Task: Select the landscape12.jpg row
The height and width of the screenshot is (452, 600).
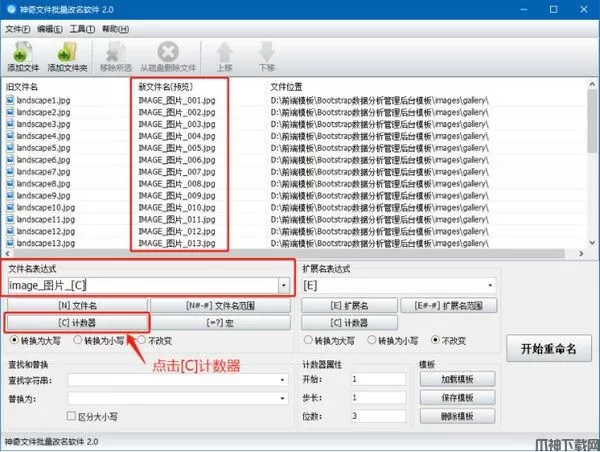Action: (x=295, y=231)
